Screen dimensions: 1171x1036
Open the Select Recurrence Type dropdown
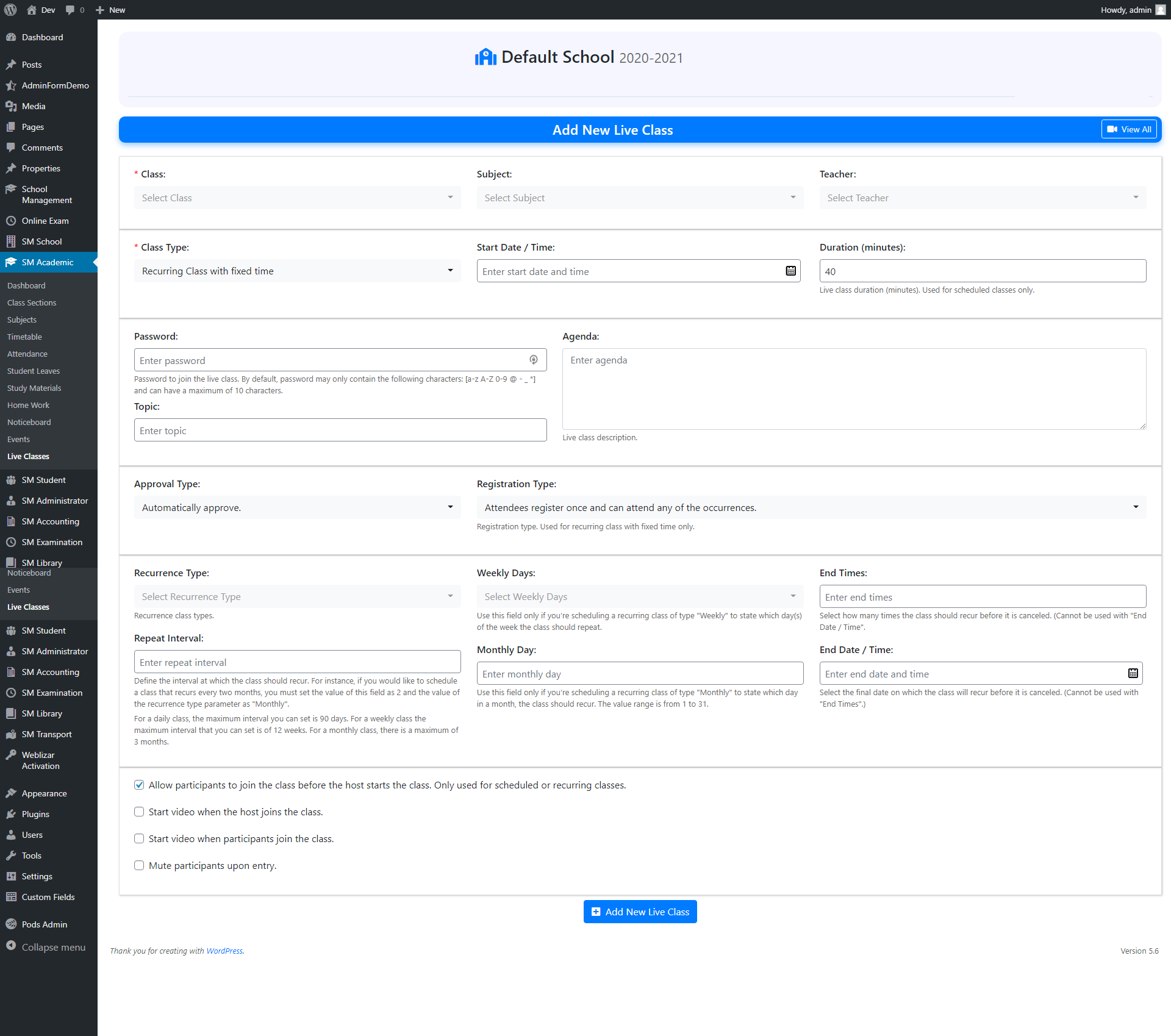point(297,596)
